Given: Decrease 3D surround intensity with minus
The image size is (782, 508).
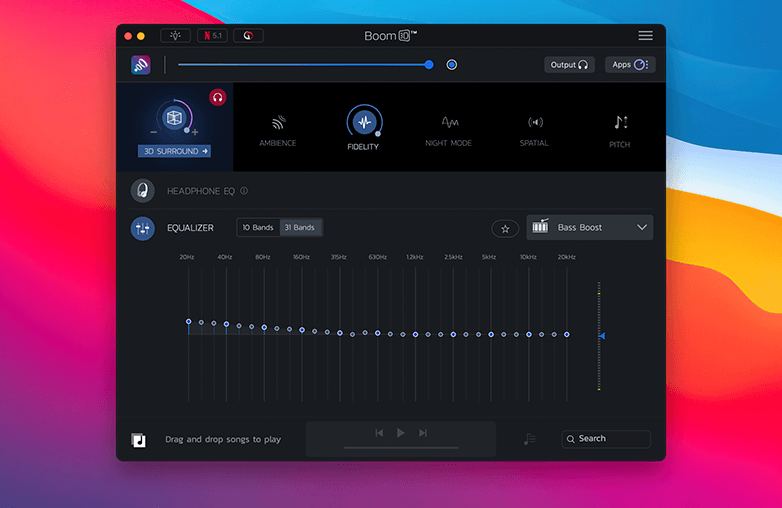Looking at the screenshot, I should (154, 132).
